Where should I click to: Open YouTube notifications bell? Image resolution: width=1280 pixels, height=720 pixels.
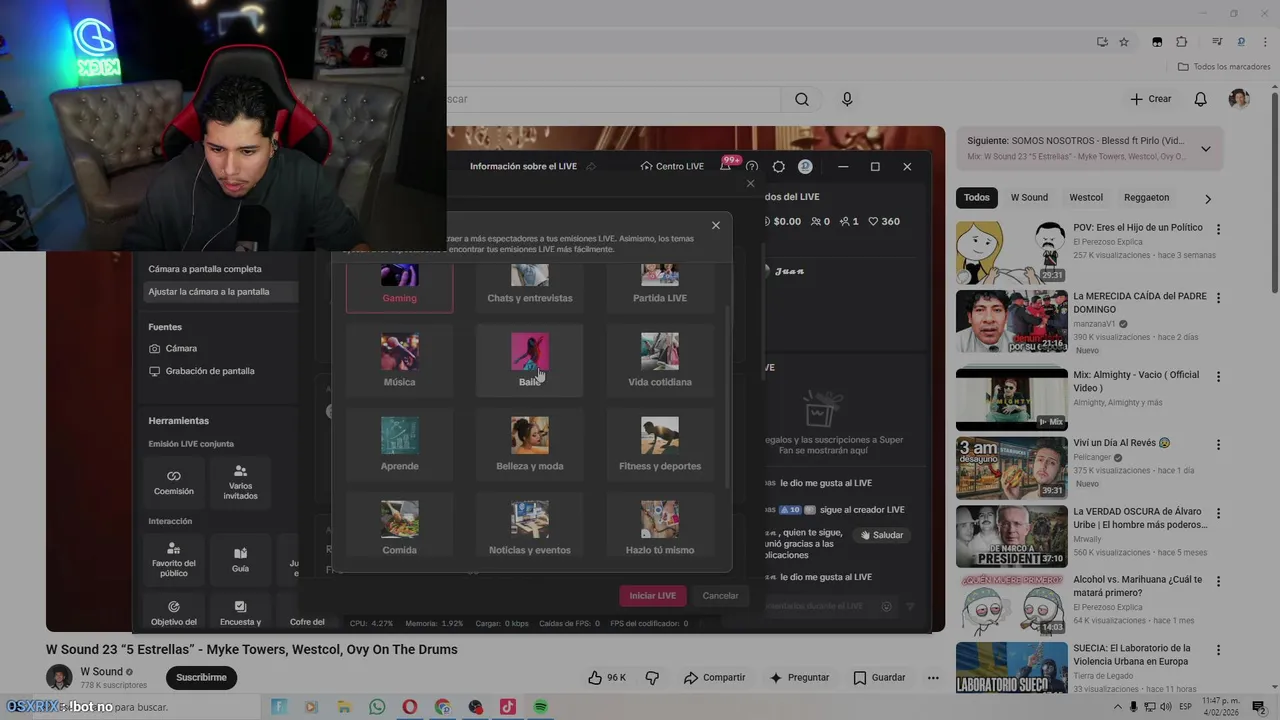(1201, 99)
